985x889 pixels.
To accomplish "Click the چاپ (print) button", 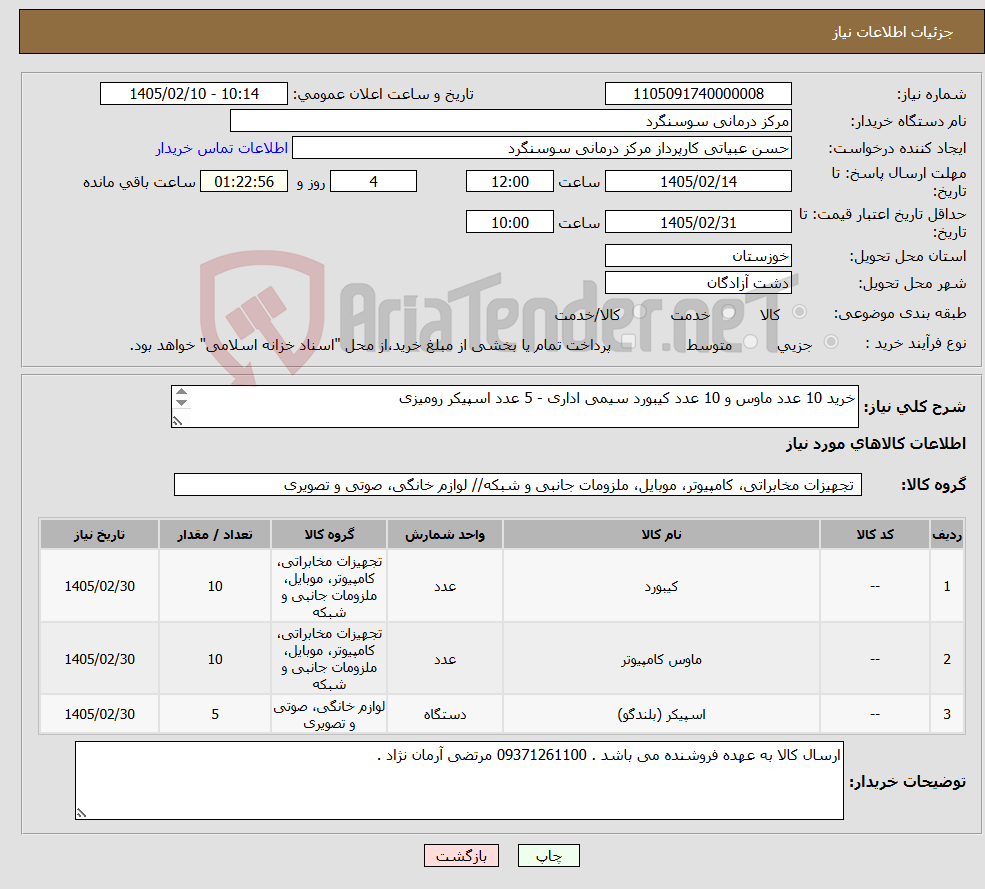I will click(548, 856).
